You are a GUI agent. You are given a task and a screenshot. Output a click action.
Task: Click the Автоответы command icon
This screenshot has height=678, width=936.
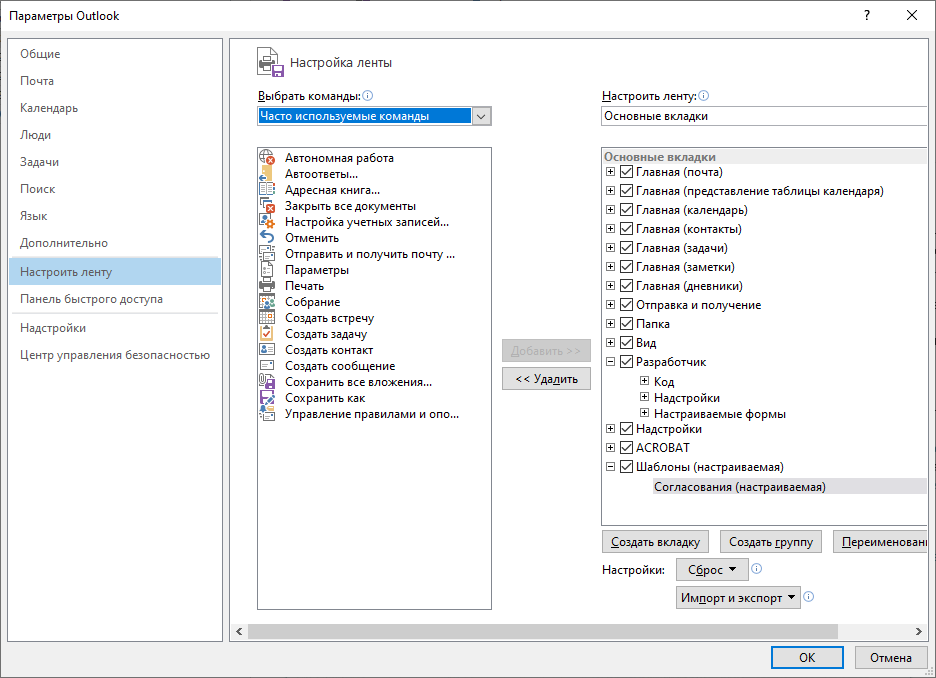(267, 174)
